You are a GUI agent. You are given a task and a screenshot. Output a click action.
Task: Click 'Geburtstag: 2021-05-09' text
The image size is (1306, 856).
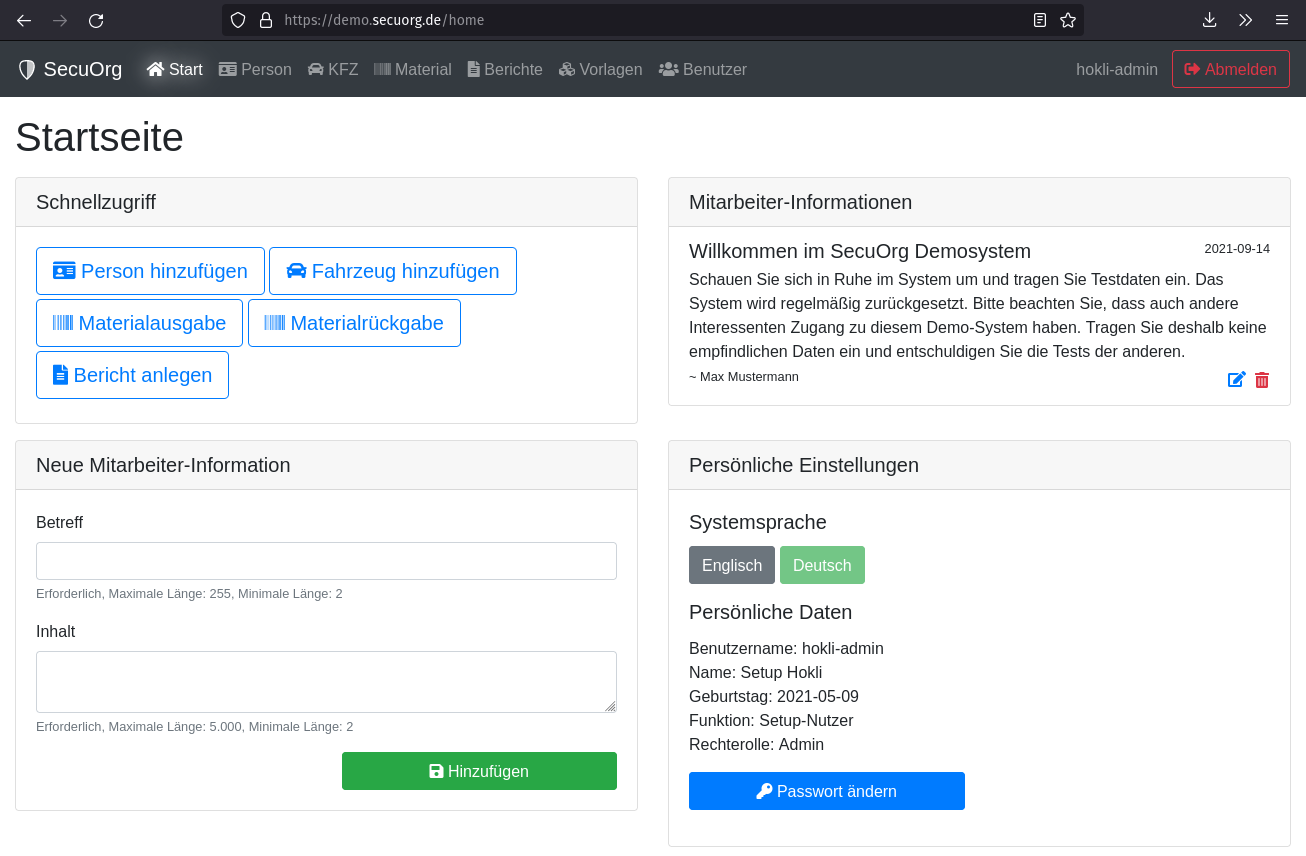[x=774, y=696]
